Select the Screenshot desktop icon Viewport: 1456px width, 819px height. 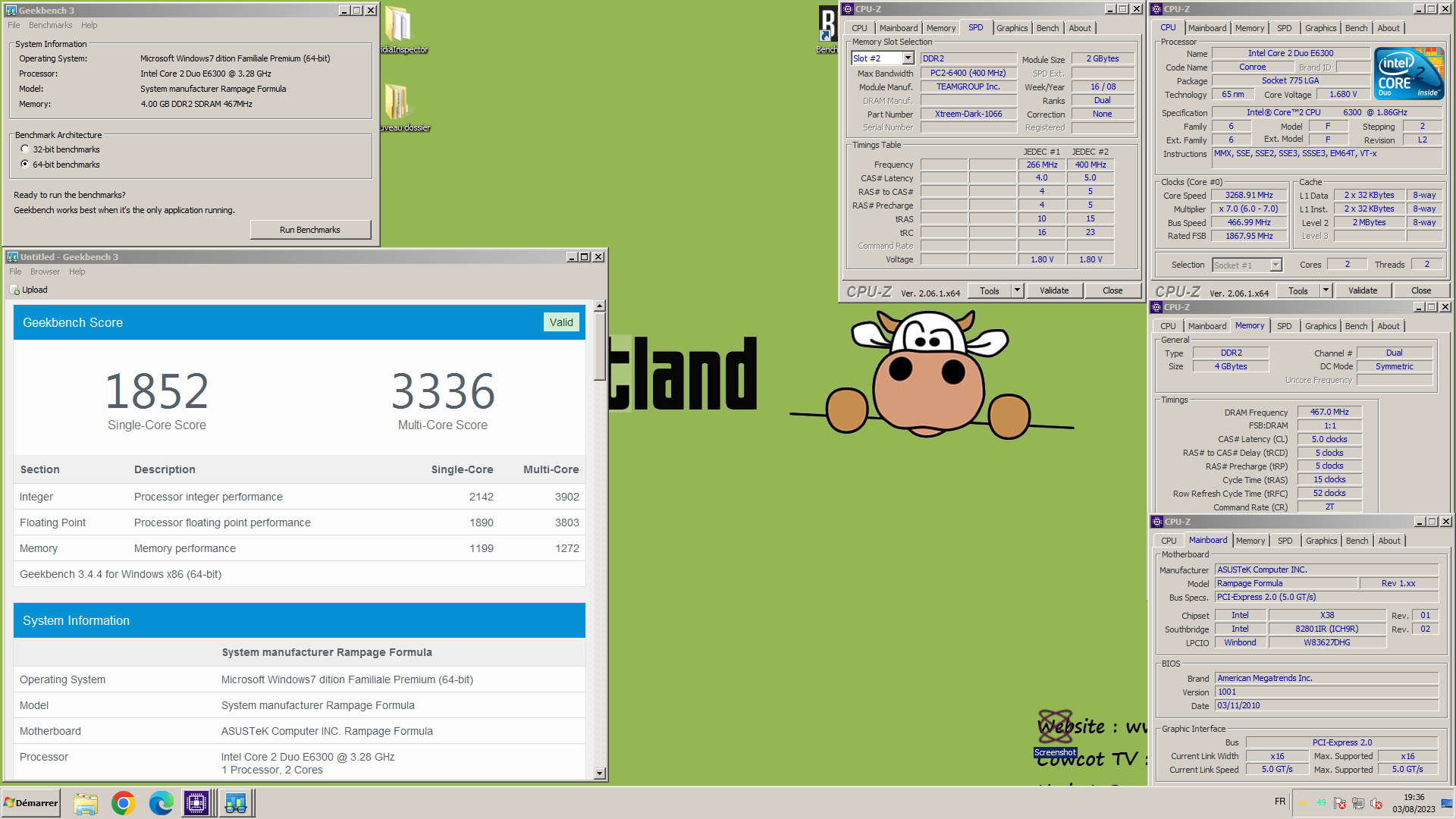pyautogui.click(x=1055, y=733)
